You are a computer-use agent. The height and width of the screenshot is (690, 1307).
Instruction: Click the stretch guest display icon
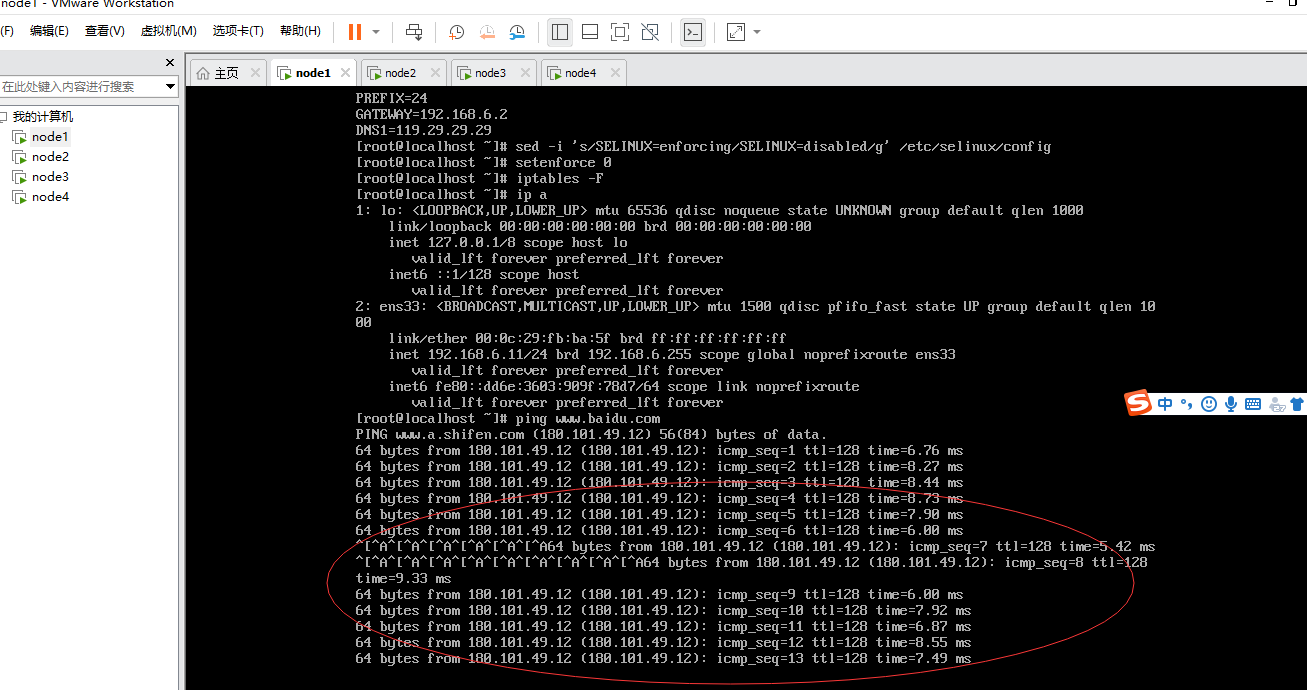(736, 32)
